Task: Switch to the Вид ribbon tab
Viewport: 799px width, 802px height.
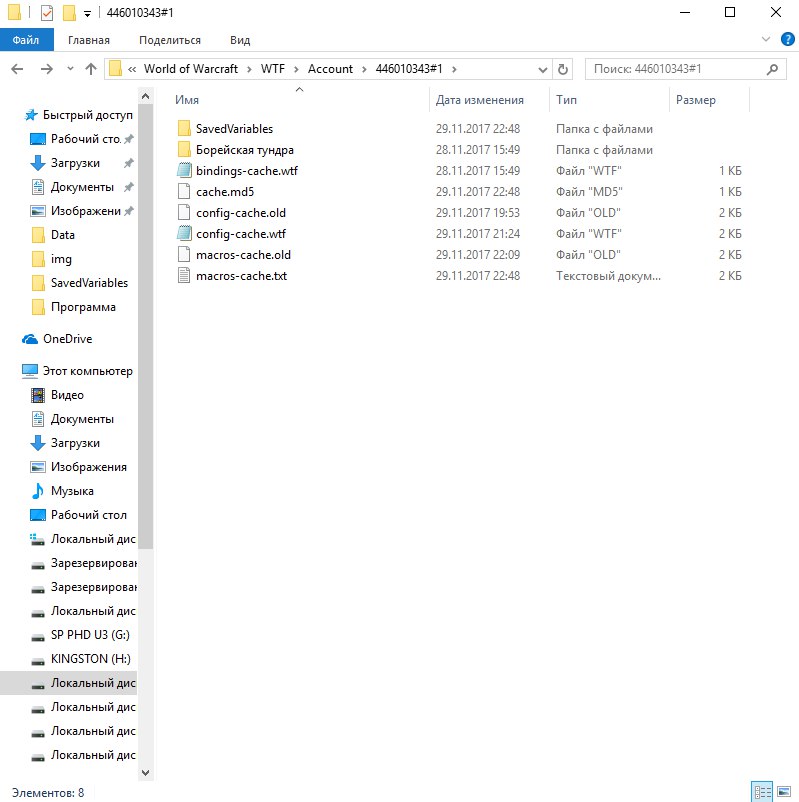Action: pyautogui.click(x=240, y=40)
